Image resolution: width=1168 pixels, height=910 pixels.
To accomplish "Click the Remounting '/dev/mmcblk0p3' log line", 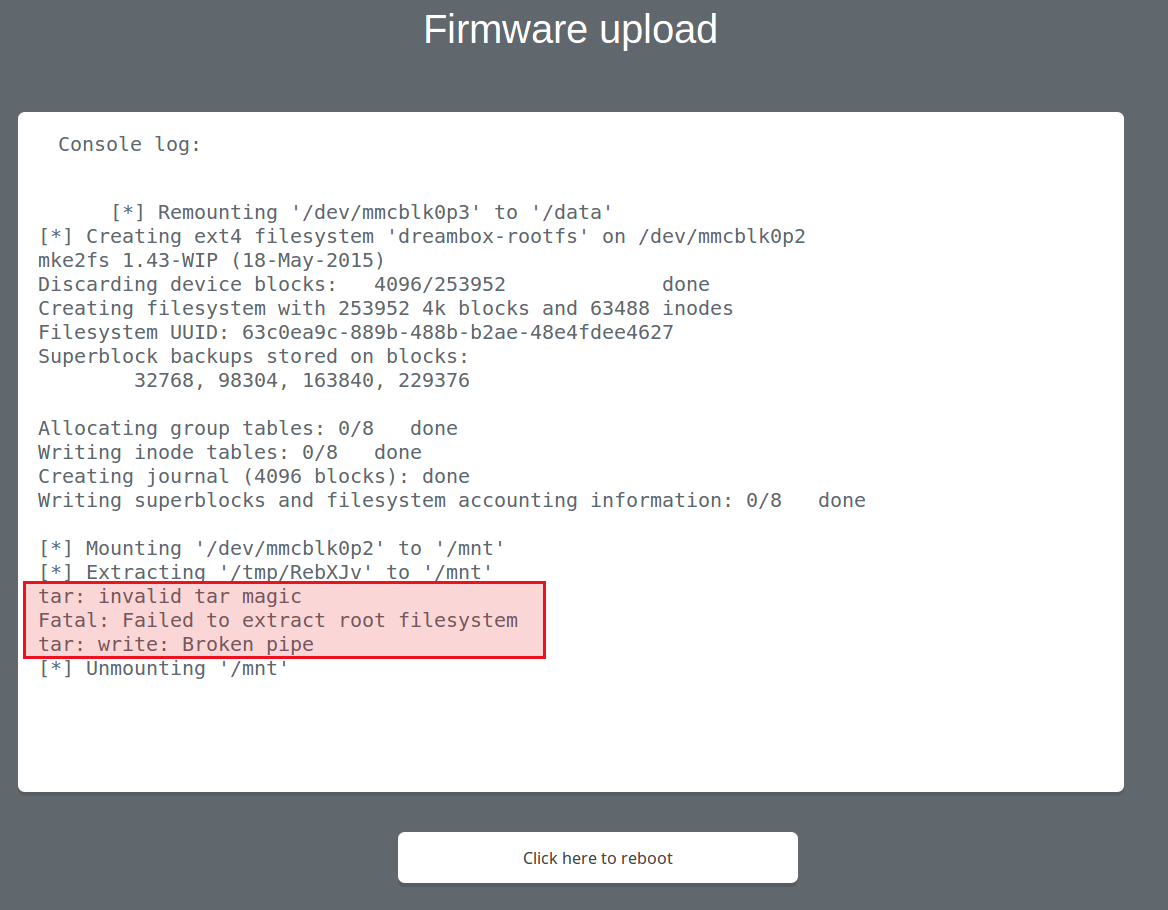I will [361, 212].
